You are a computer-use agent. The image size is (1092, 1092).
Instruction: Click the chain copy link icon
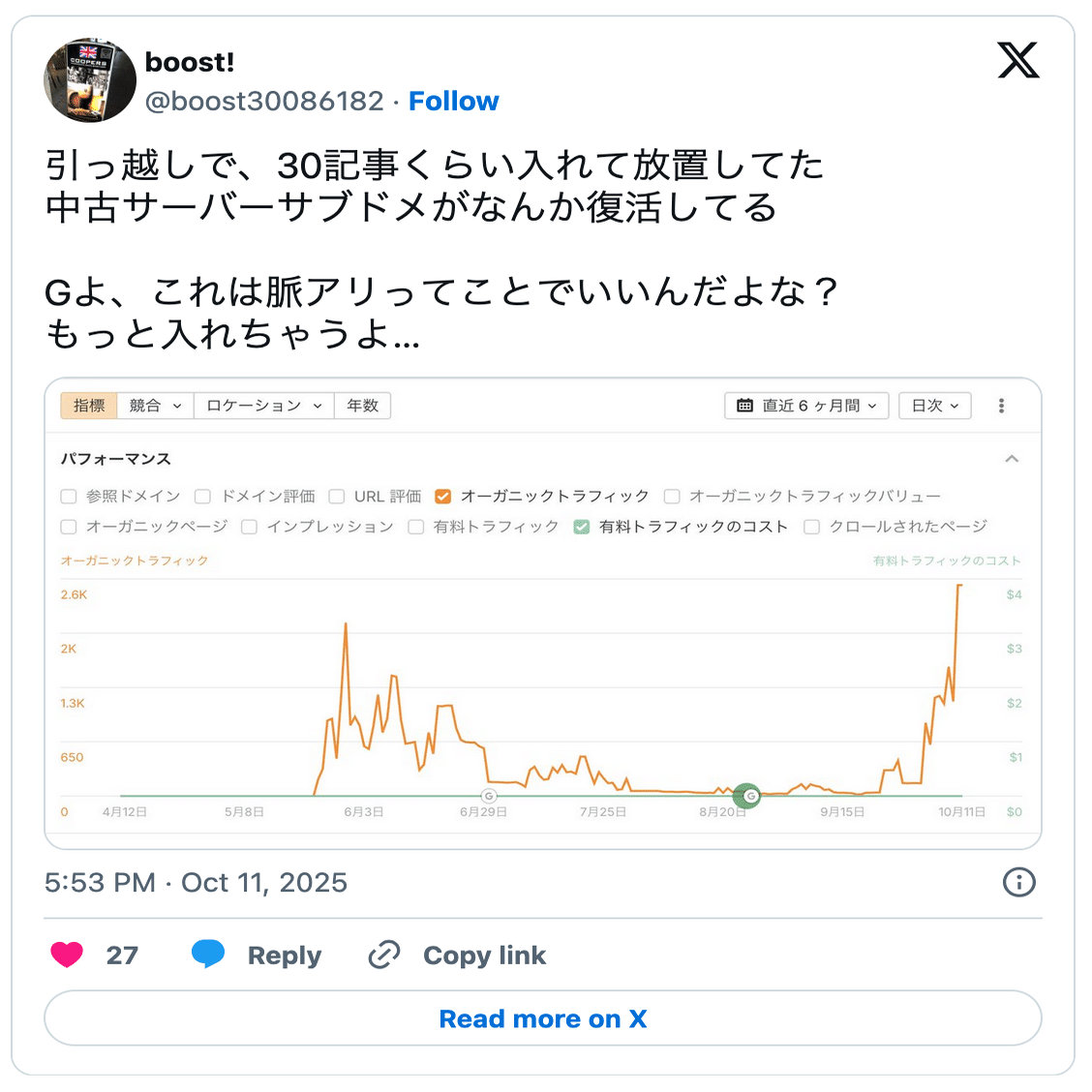click(384, 955)
